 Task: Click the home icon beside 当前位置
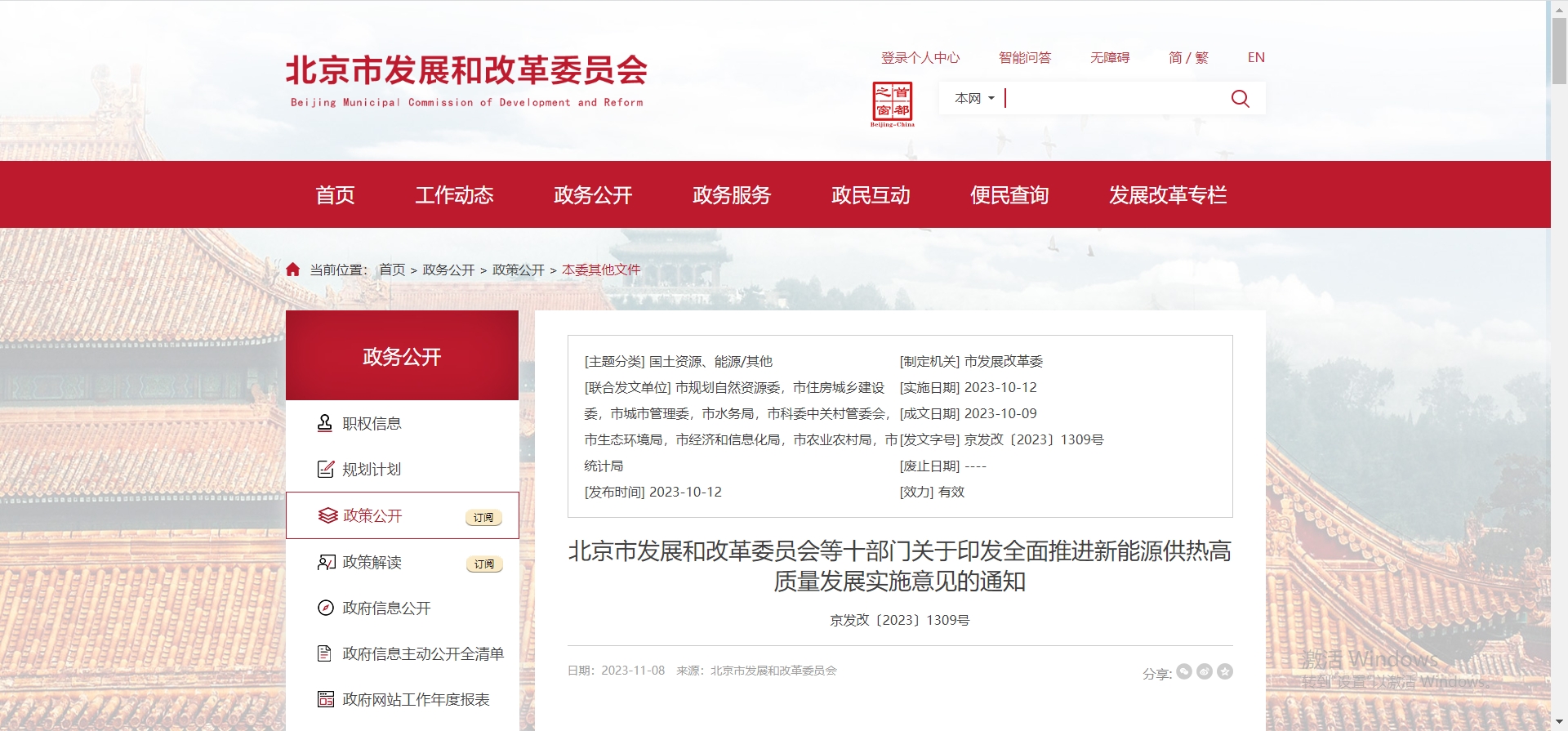(x=293, y=270)
